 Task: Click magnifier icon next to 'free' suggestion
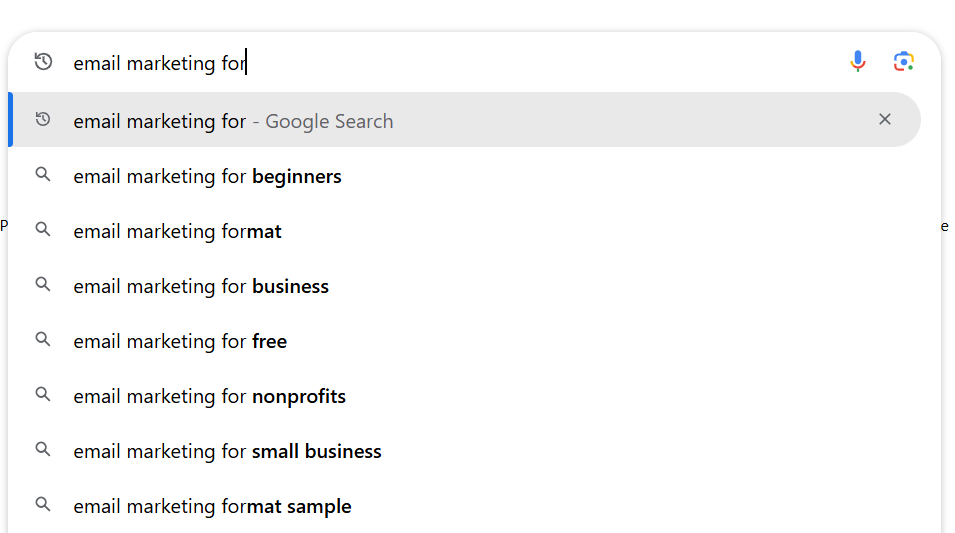43,340
